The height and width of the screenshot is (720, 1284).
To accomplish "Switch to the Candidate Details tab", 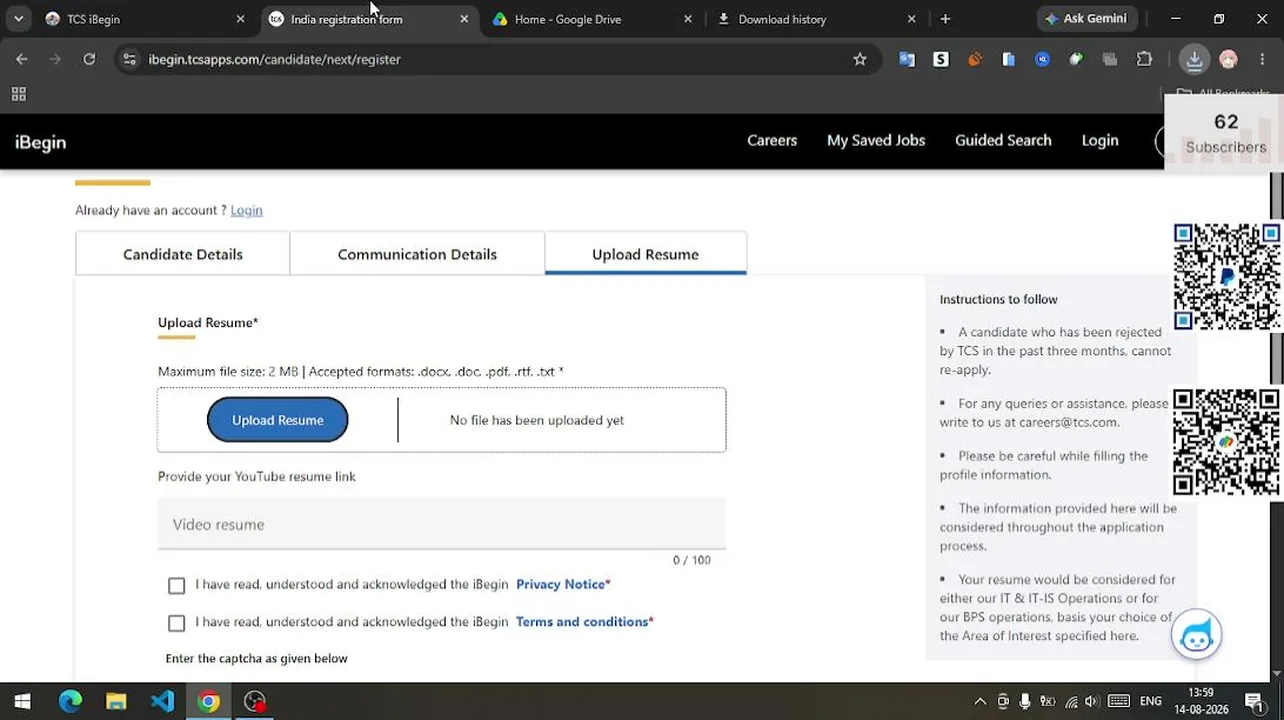I will [x=183, y=254].
